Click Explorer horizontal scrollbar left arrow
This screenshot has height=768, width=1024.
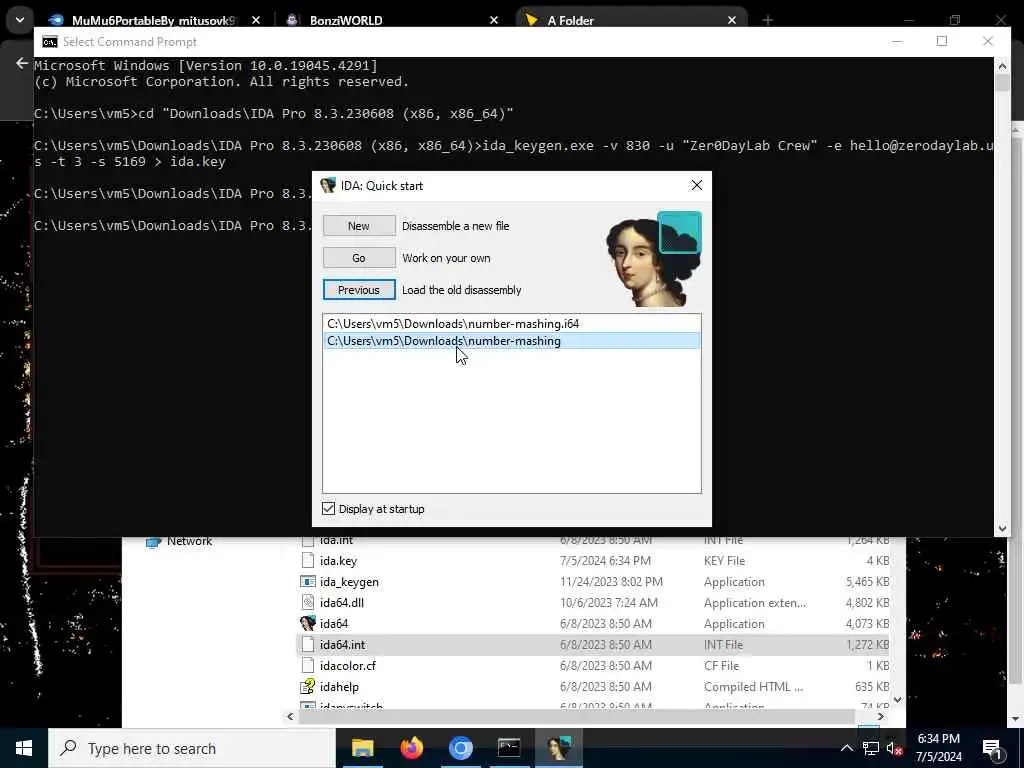pos(291,716)
